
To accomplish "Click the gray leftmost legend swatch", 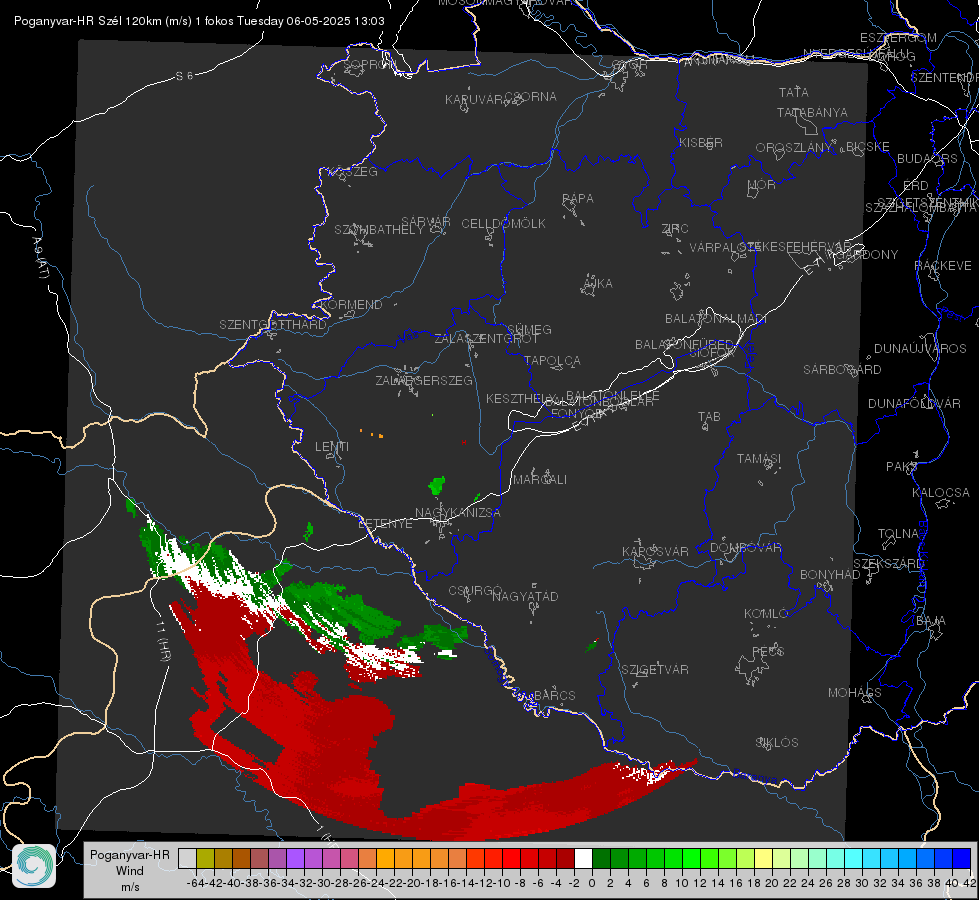I will coord(187,858).
